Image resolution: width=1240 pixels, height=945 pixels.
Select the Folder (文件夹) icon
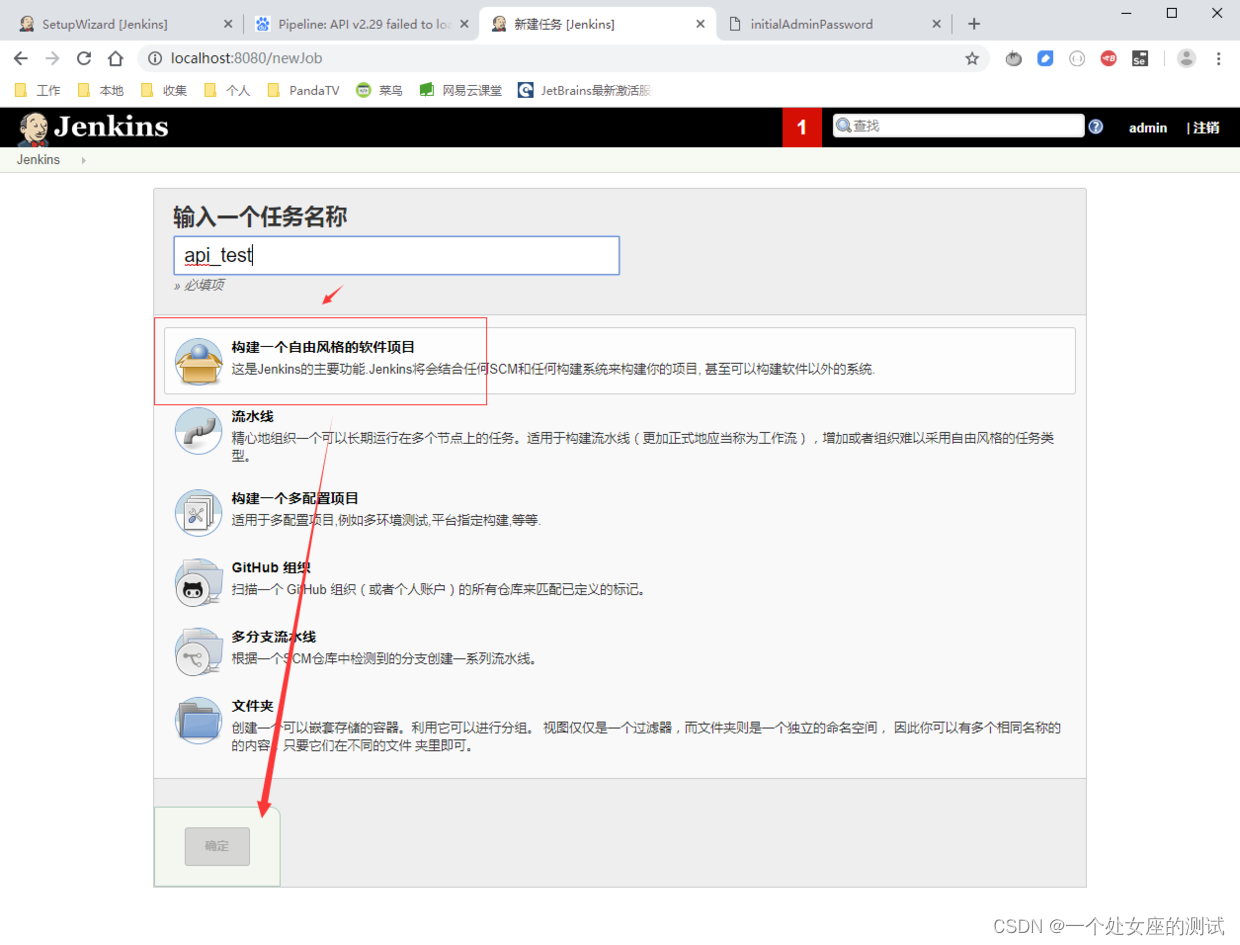pos(198,721)
